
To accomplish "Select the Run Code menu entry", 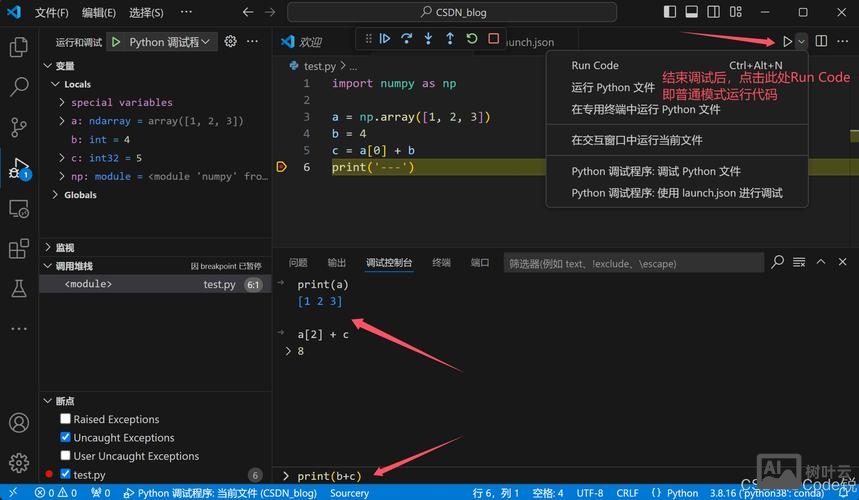I will pyautogui.click(x=595, y=66).
